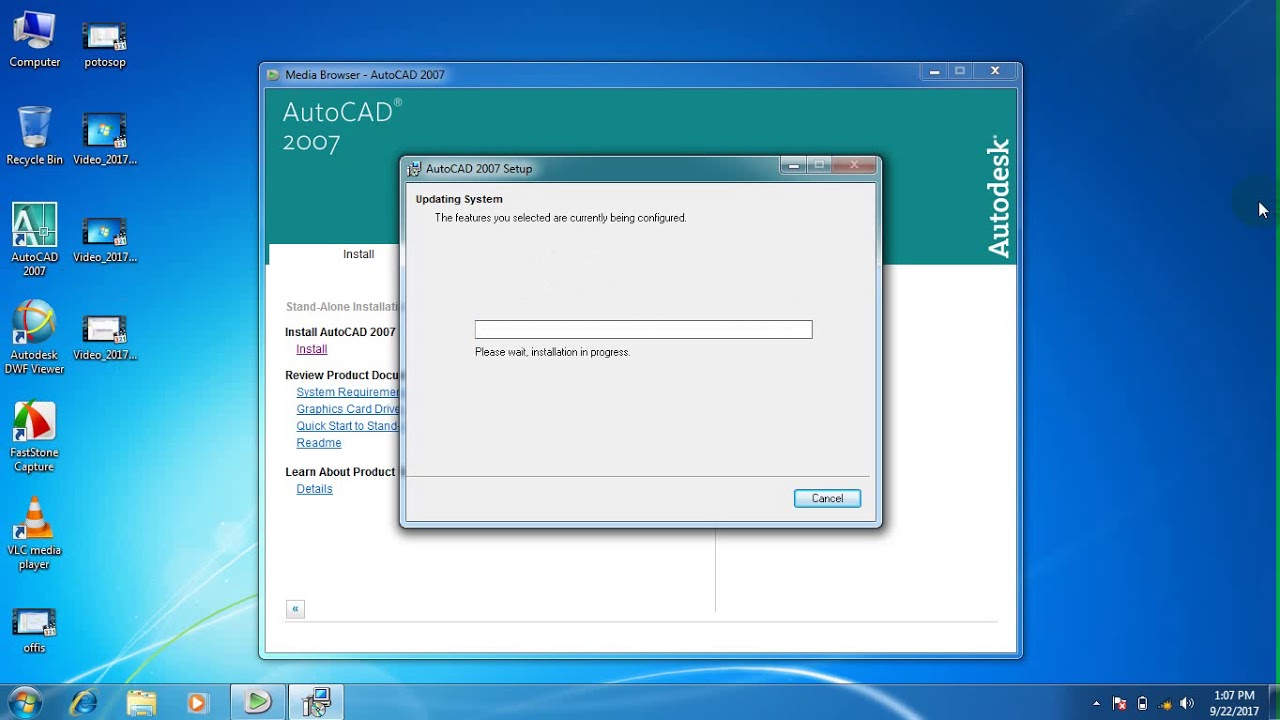Open Windows Explorer folder on taskbar

coord(141,703)
